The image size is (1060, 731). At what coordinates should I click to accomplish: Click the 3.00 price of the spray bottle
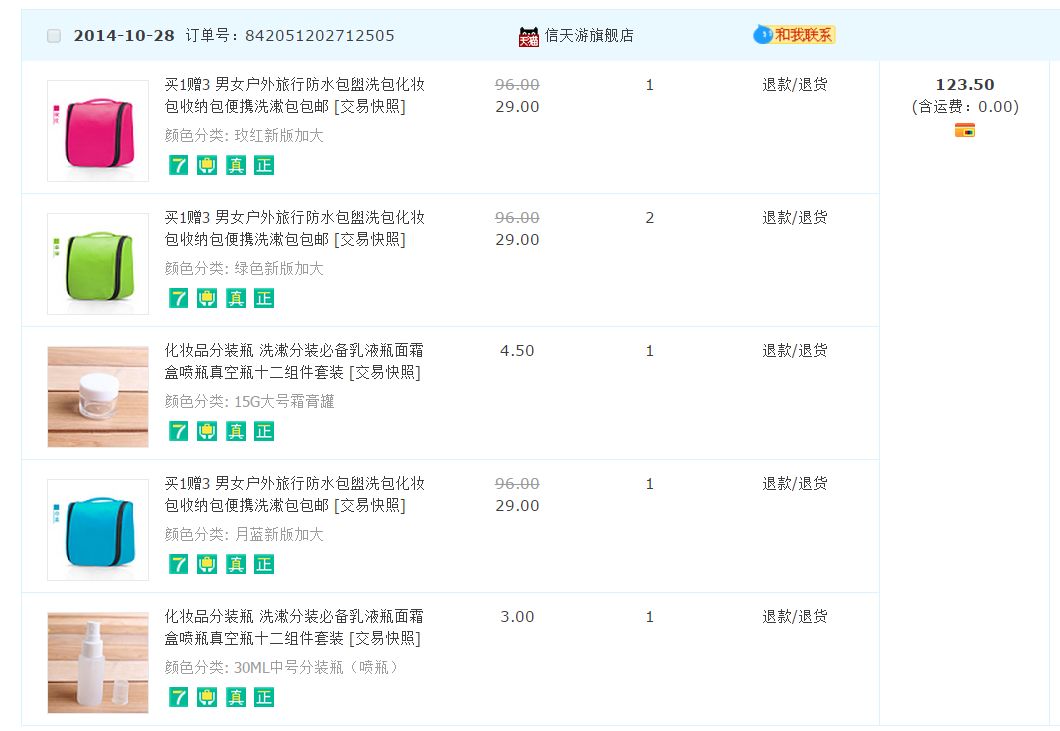coord(517,617)
